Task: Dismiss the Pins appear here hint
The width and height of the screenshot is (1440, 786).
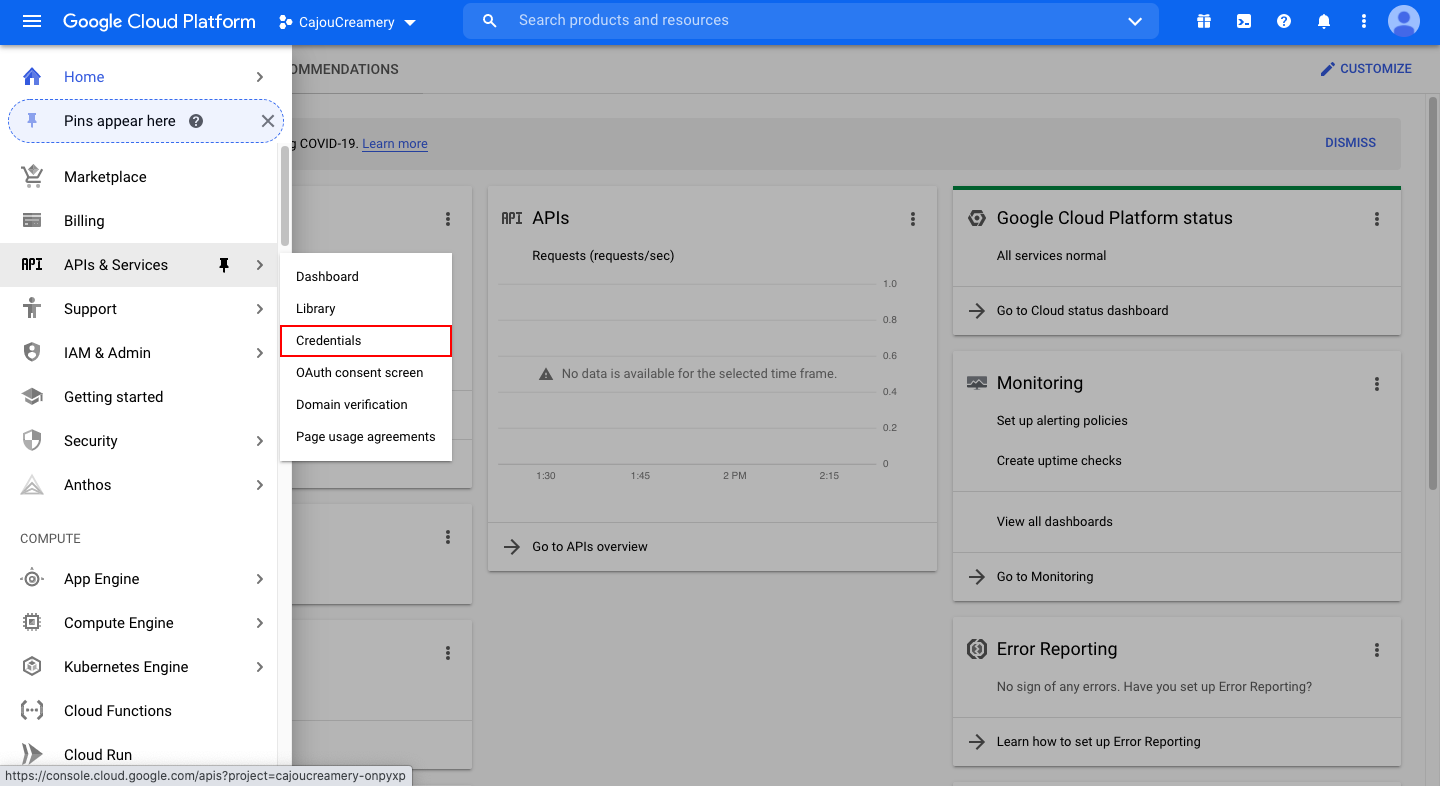Action: point(267,121)
